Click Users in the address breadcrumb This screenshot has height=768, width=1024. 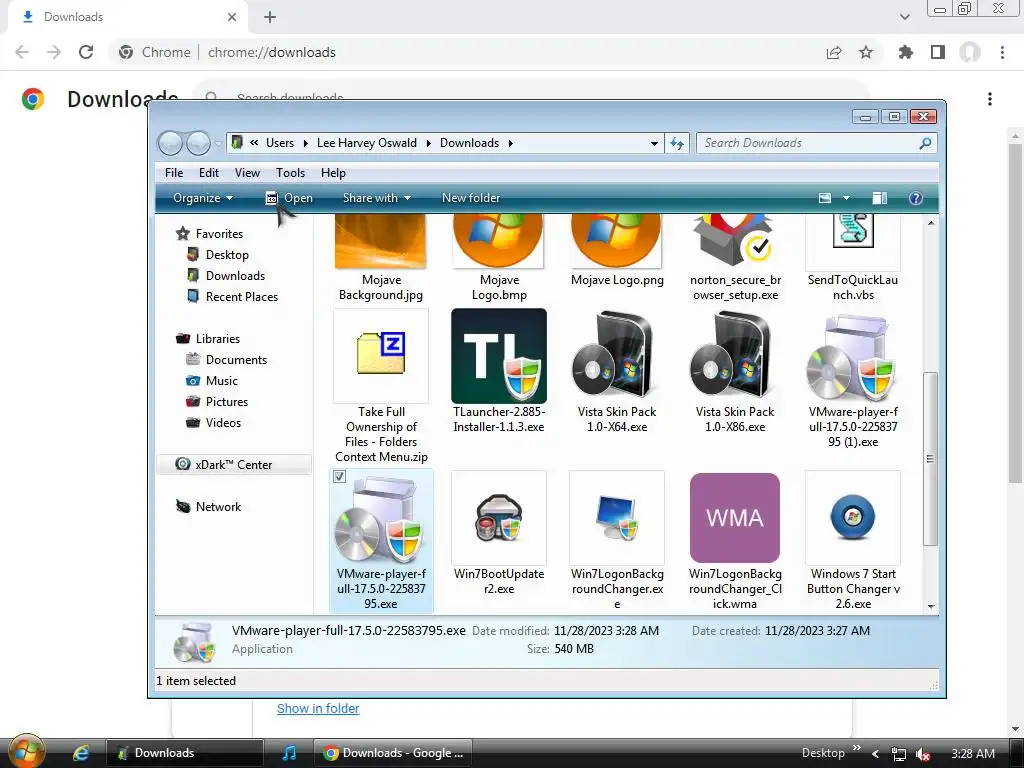tap(280, 143)
